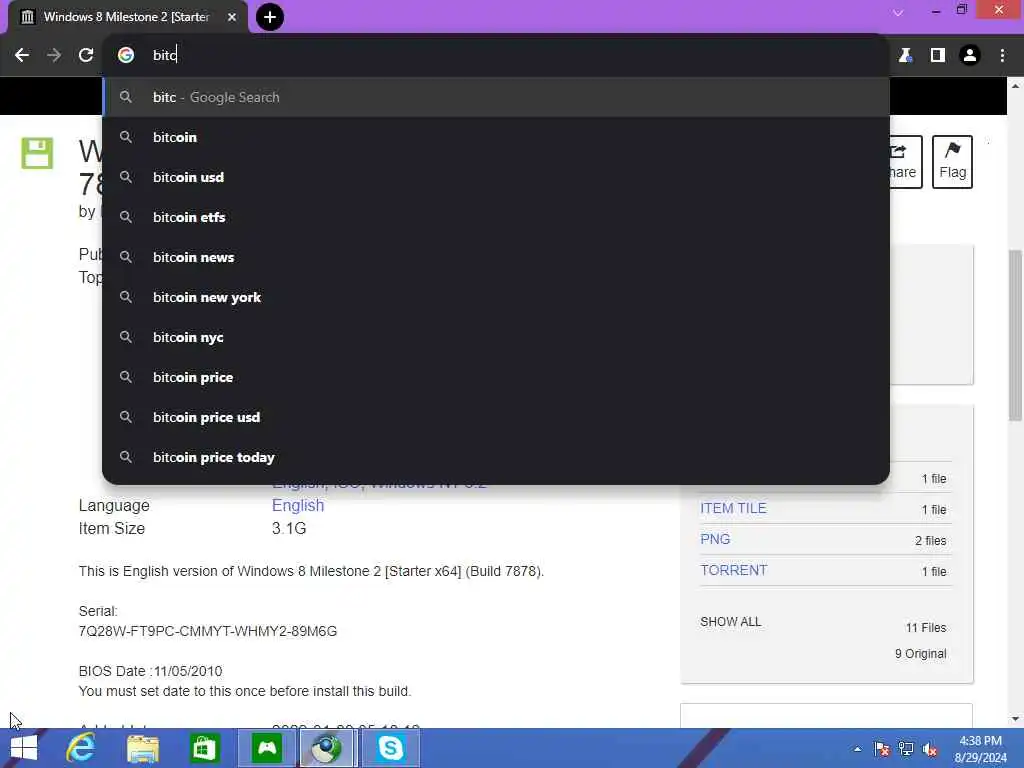The height and width of the screenshot is (768, 1024).
Task: Open File Explorer from the taskbar
Action: click(142, 748)
